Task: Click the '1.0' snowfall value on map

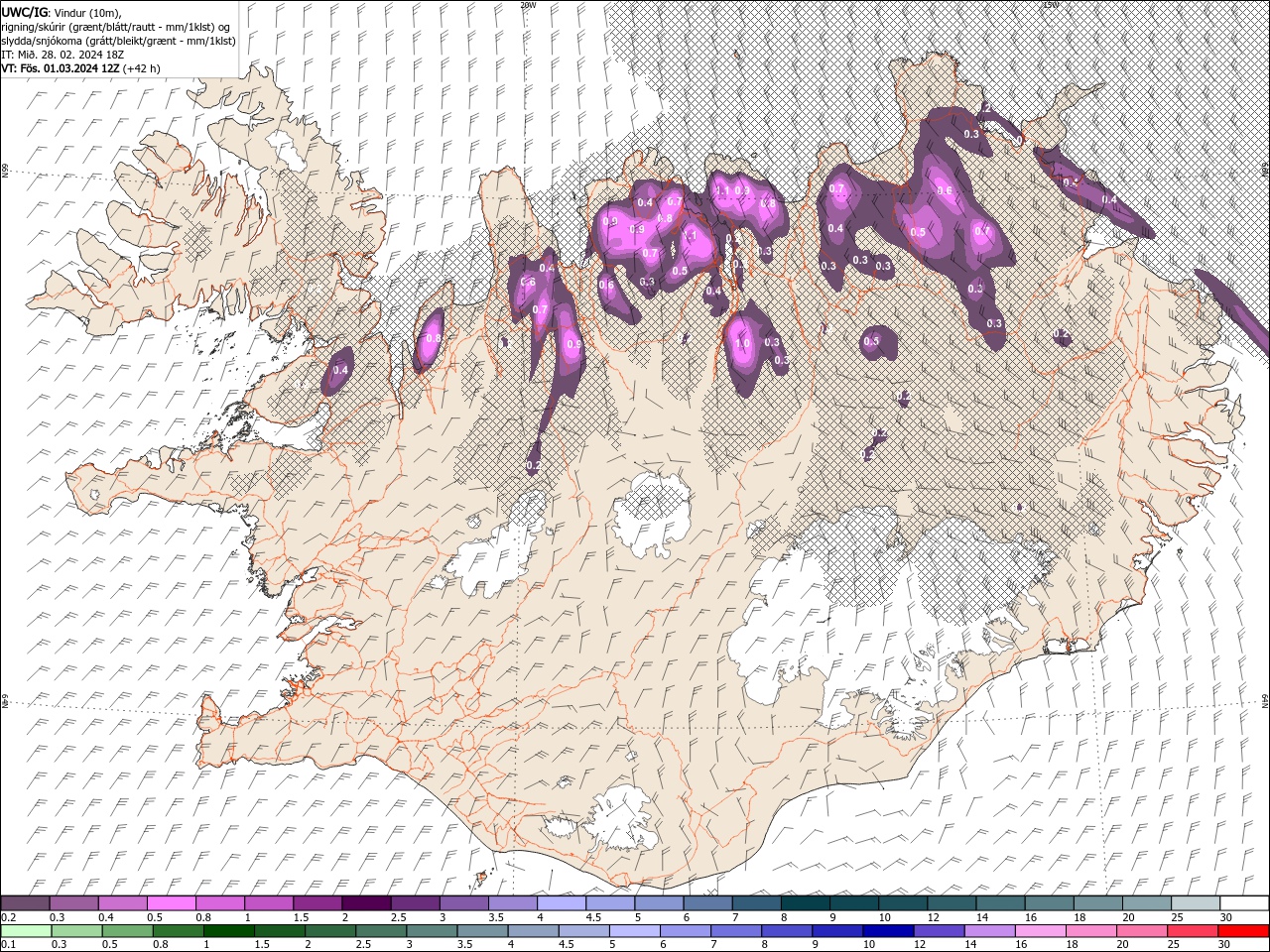Action: click(x=743, y=343)
